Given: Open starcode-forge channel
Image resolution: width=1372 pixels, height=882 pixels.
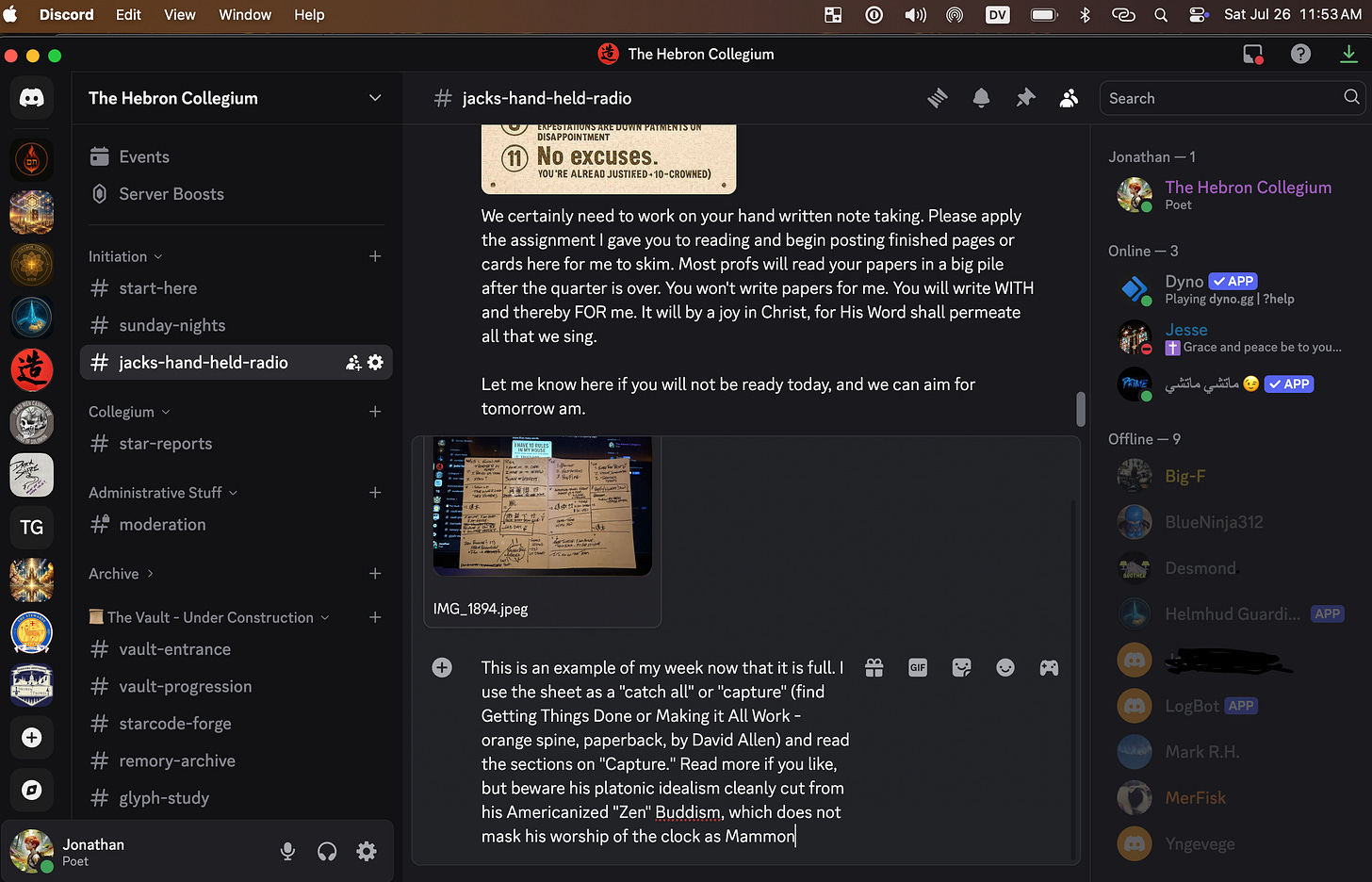Looking at the screenshot, I should (236, 724).
